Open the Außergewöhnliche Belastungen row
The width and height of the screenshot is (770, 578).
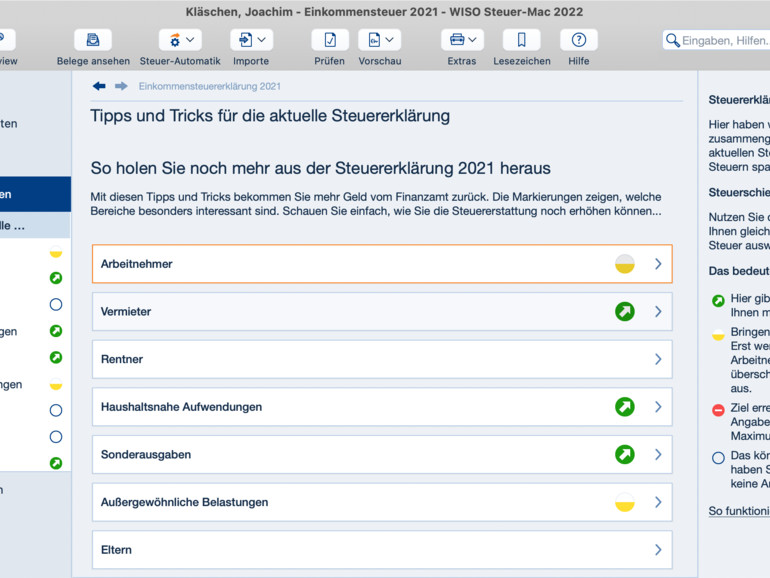point(382,502)
